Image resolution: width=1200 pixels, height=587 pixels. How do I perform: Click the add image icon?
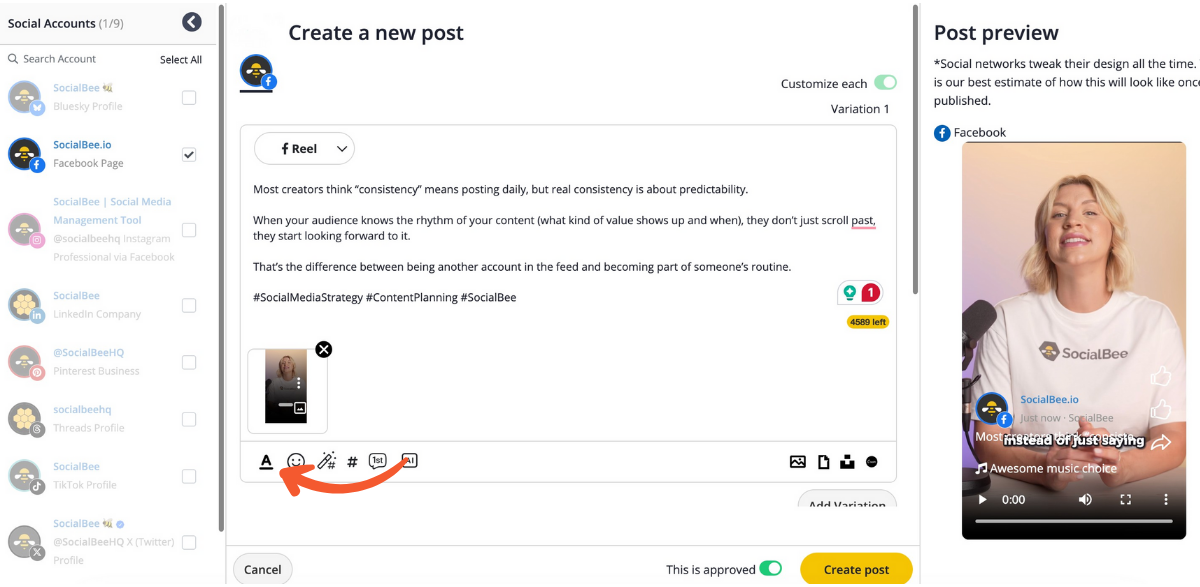point(797,462)
